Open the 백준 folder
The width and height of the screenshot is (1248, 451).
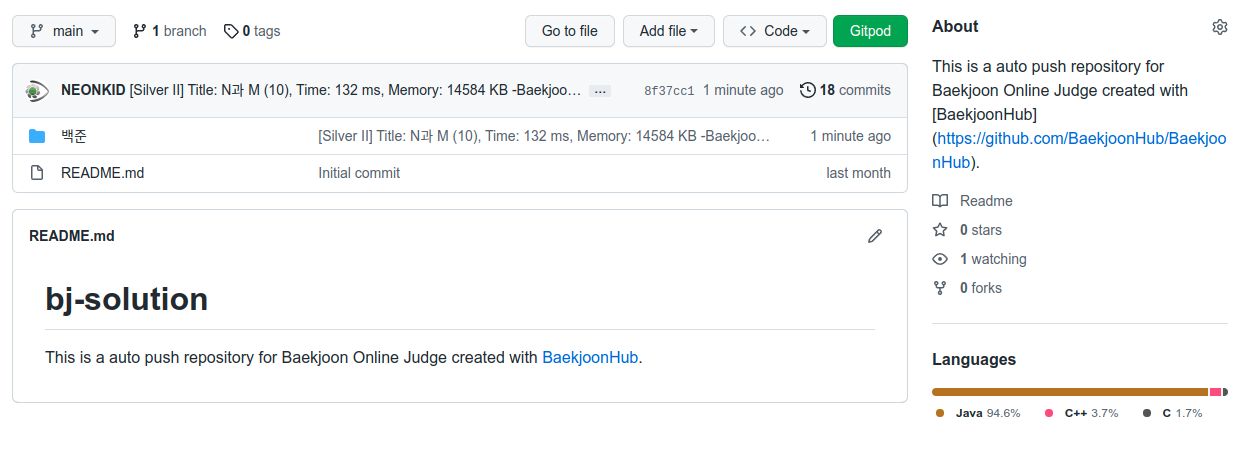(74, 136)
